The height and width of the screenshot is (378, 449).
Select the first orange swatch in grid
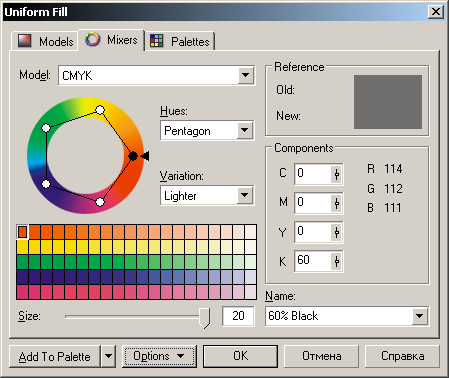click(22, 232)
